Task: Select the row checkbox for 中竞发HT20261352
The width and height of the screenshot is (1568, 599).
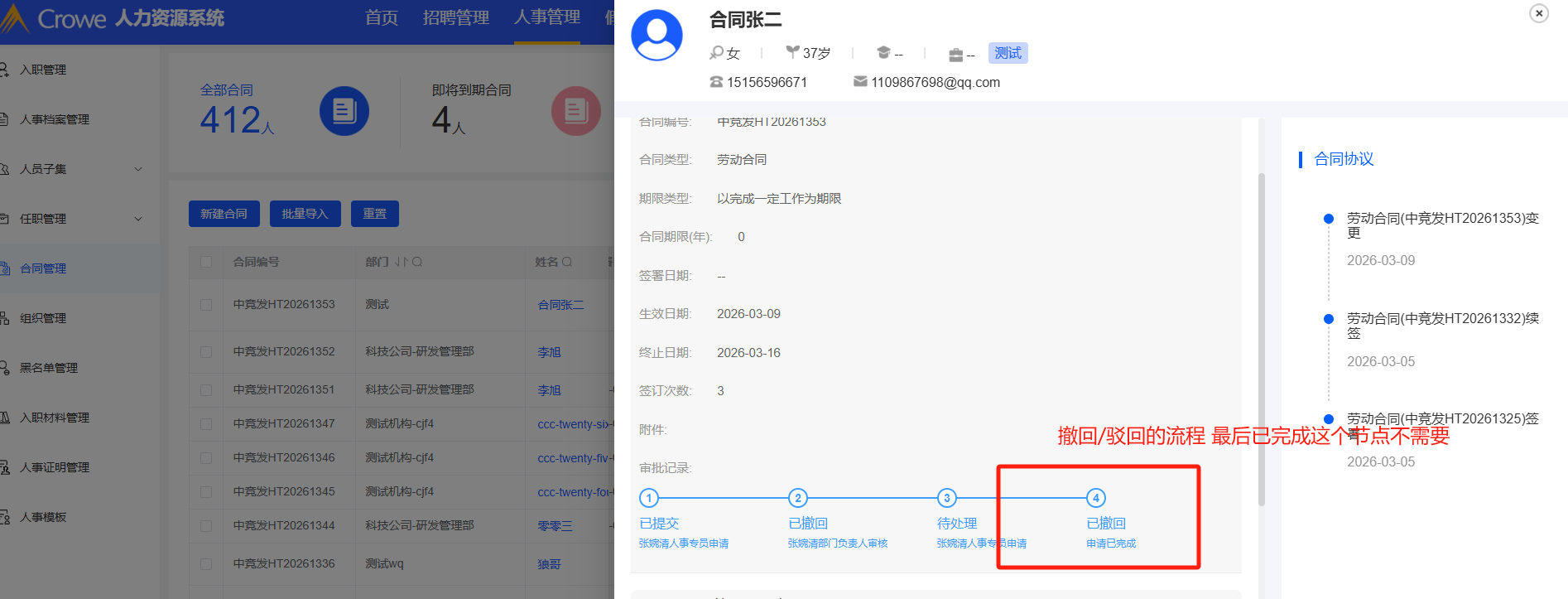Action: coord(206,352)
